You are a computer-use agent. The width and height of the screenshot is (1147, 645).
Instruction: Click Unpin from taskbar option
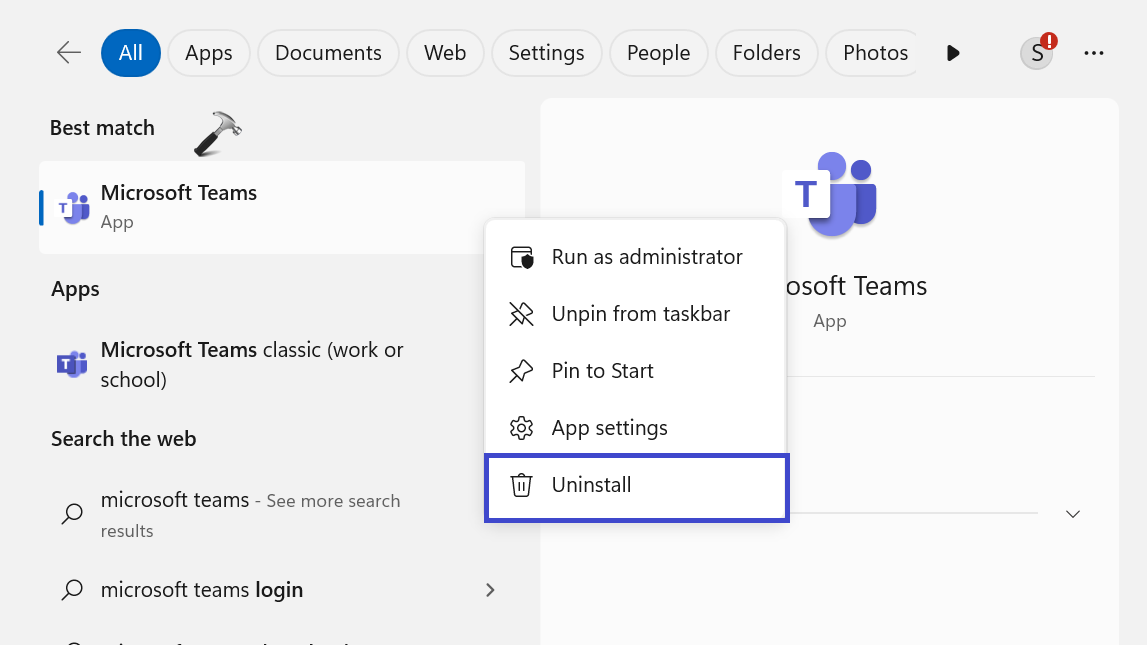pos(640,314)
